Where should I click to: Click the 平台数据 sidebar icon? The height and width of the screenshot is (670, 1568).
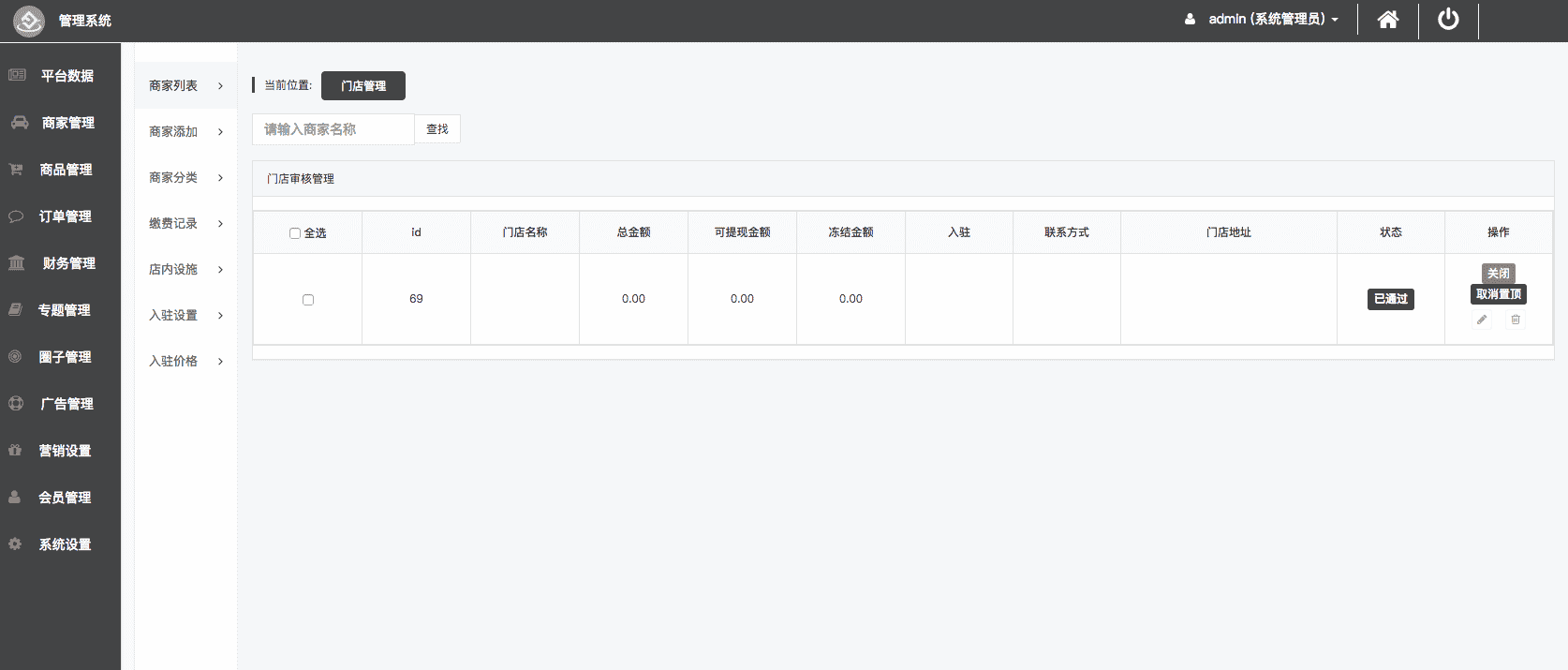[x=17, y=75]
